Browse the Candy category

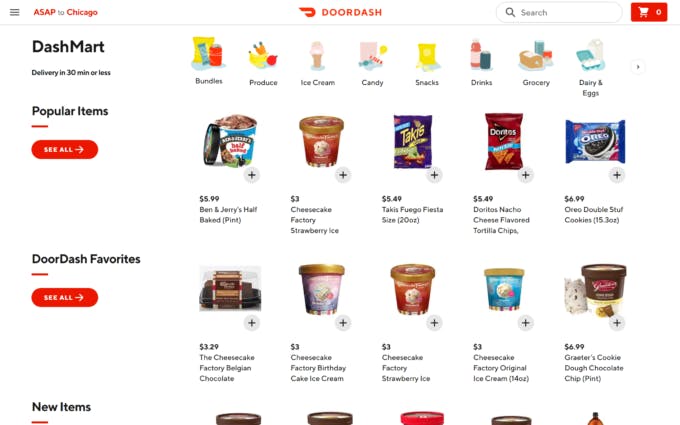click(372, 56)
